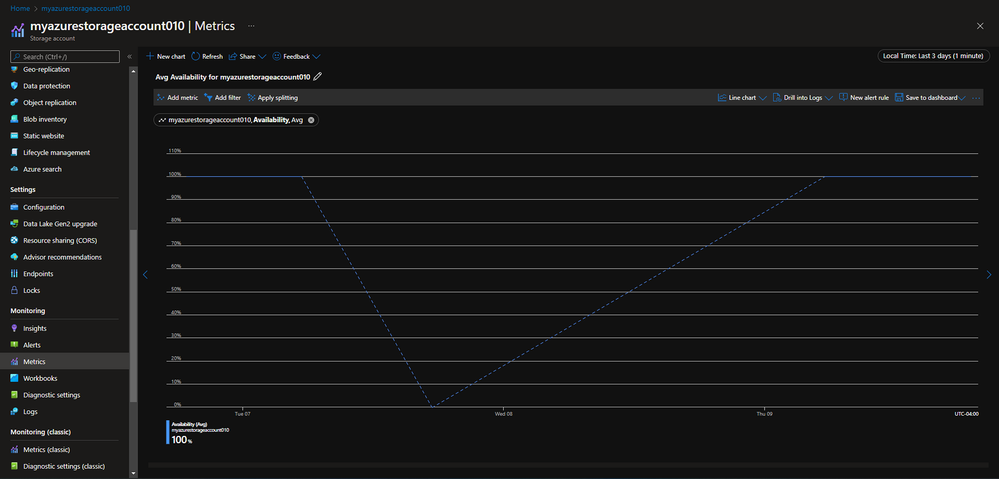Click the Object replication icon
The width and height of the screenshot is (999, 479).
point(15,103)
